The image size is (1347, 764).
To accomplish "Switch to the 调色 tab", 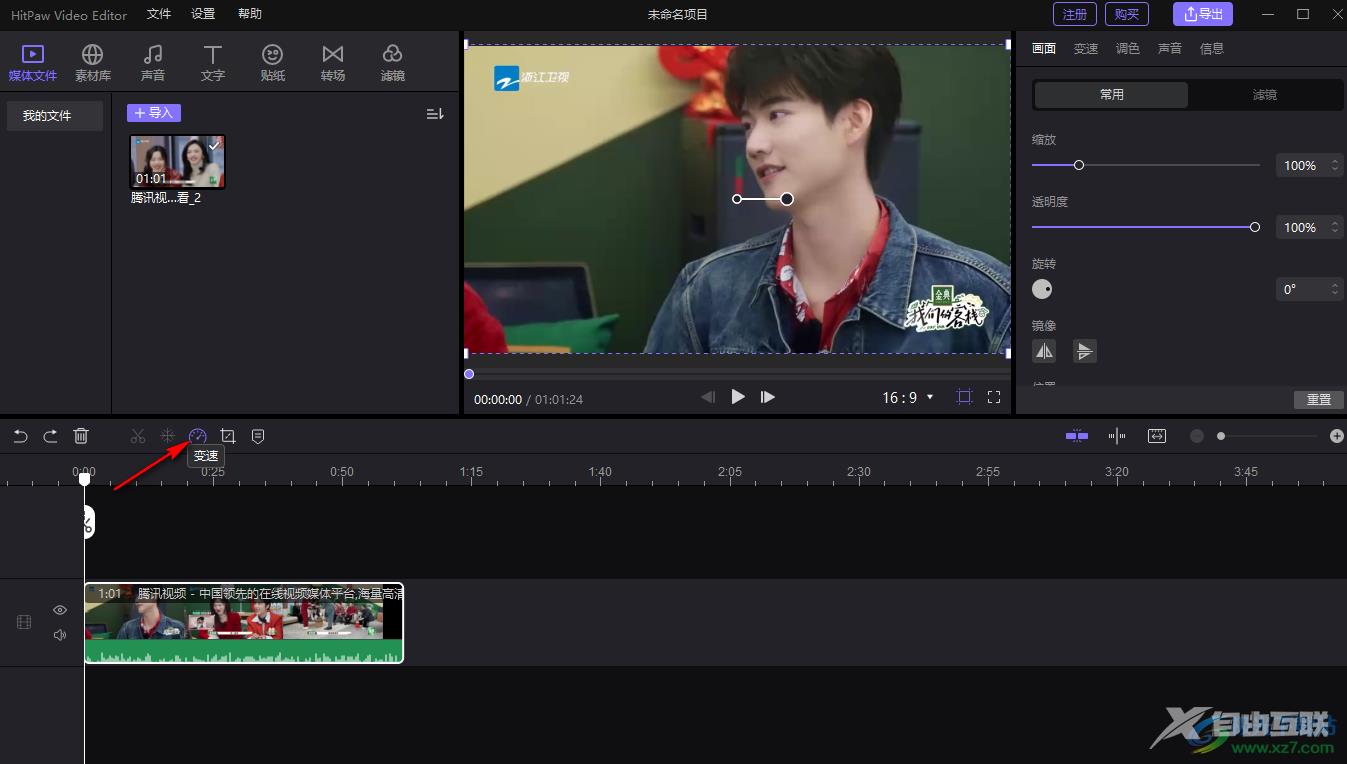I will click(x=1128, y=48).
